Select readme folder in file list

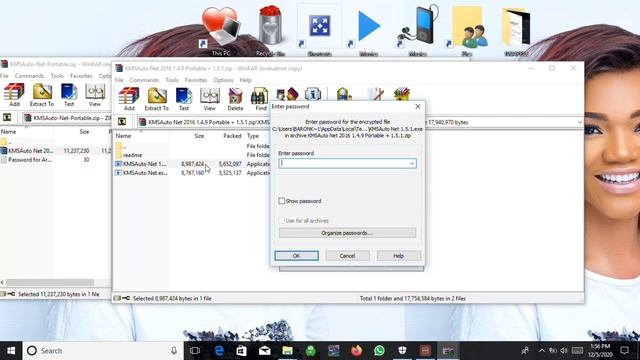132,155
